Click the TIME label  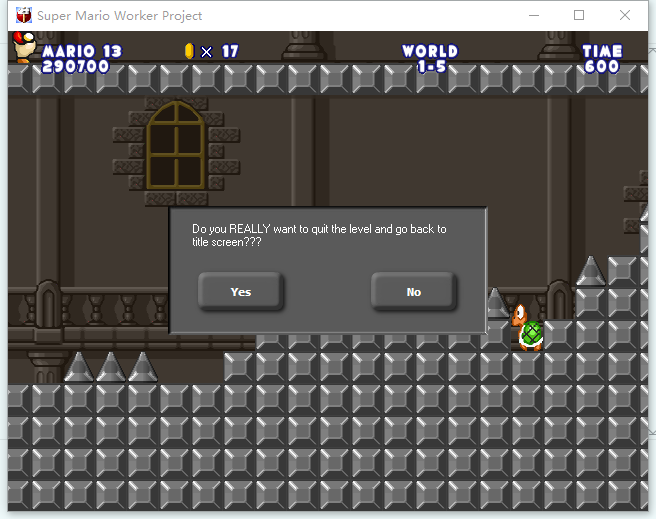tap(602, 51)
